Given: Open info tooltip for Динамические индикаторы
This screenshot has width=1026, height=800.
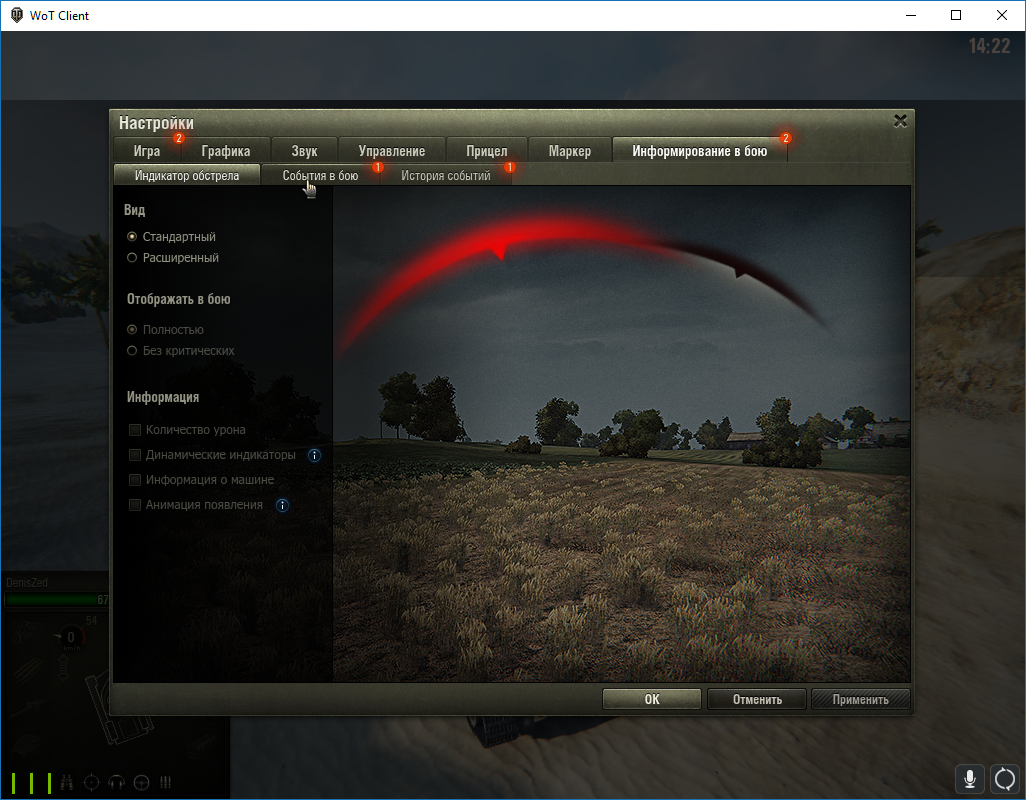Looking at the screenshot, I should coord(314,455).
